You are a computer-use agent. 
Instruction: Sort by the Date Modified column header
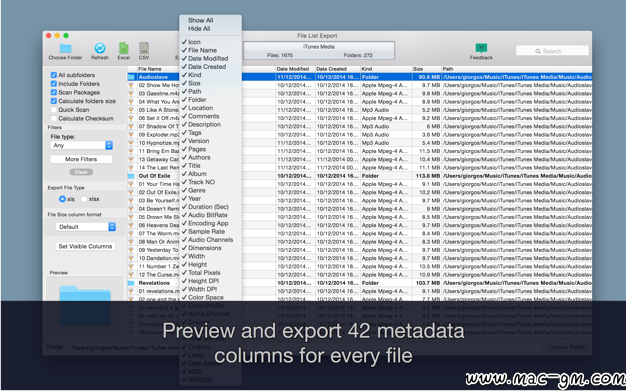[295, 69]
